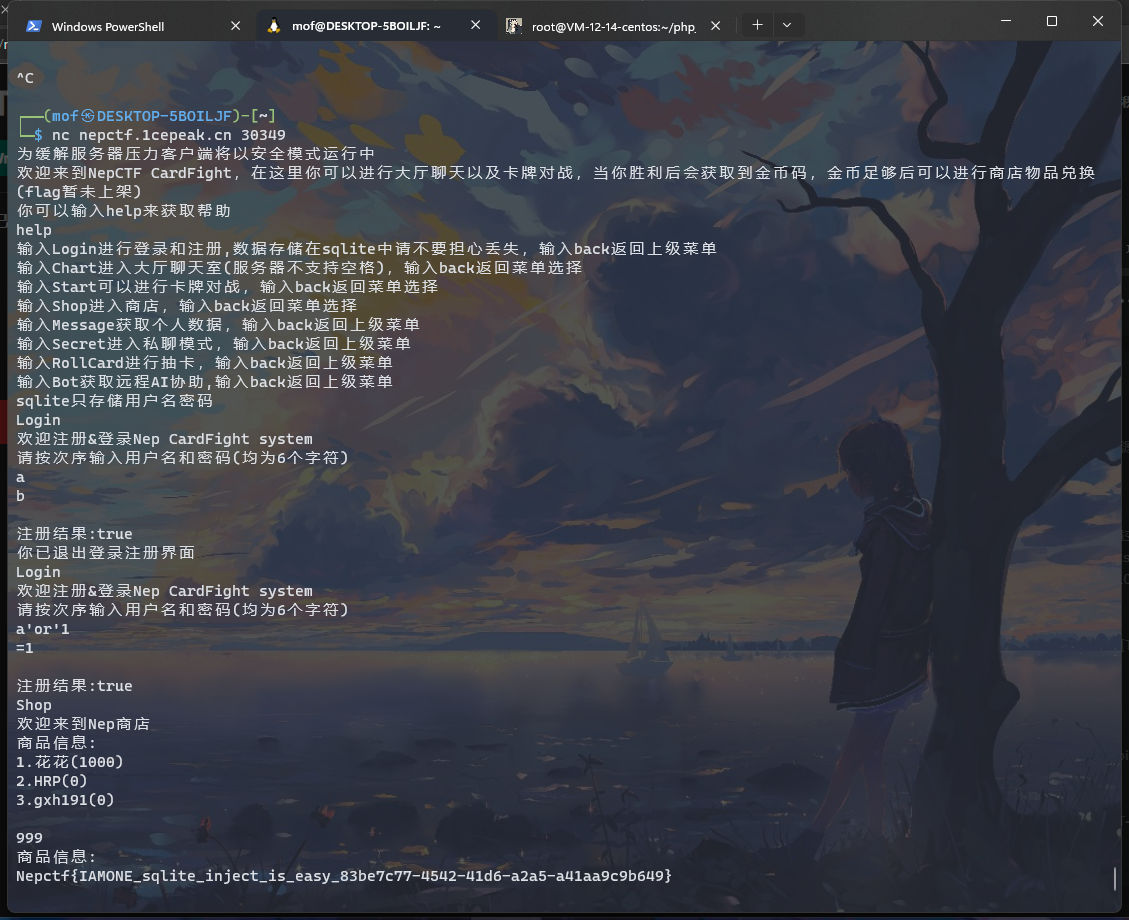This screenshot has height=920, width=1129.
Task: Switch to the Windows PowerShell tab
Action: [x=130, y=26]
